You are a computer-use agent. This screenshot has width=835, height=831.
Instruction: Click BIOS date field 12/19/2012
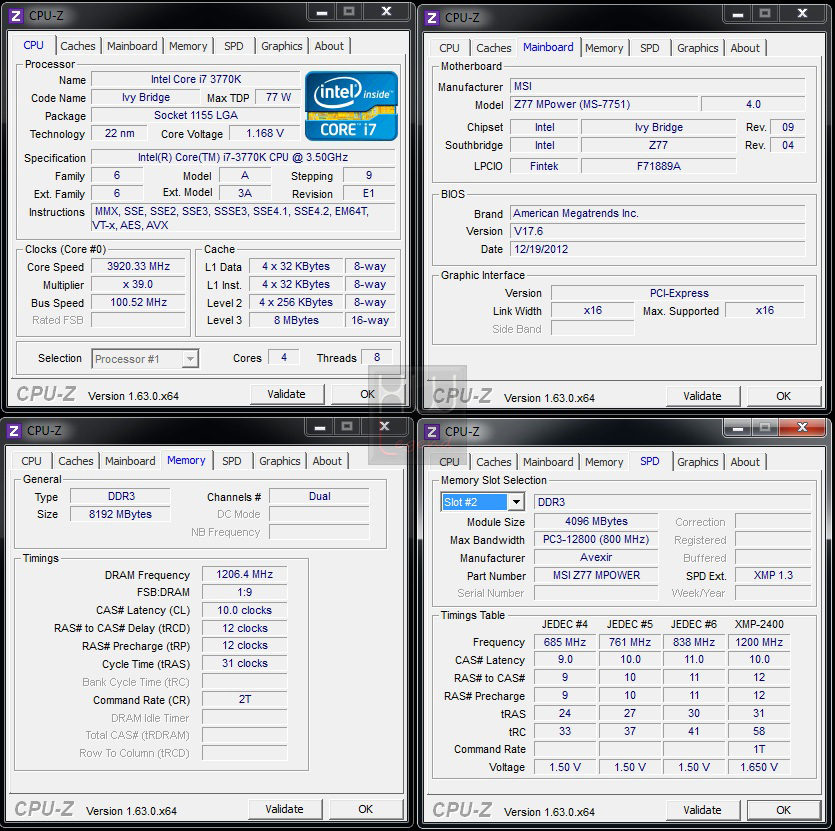658,249
